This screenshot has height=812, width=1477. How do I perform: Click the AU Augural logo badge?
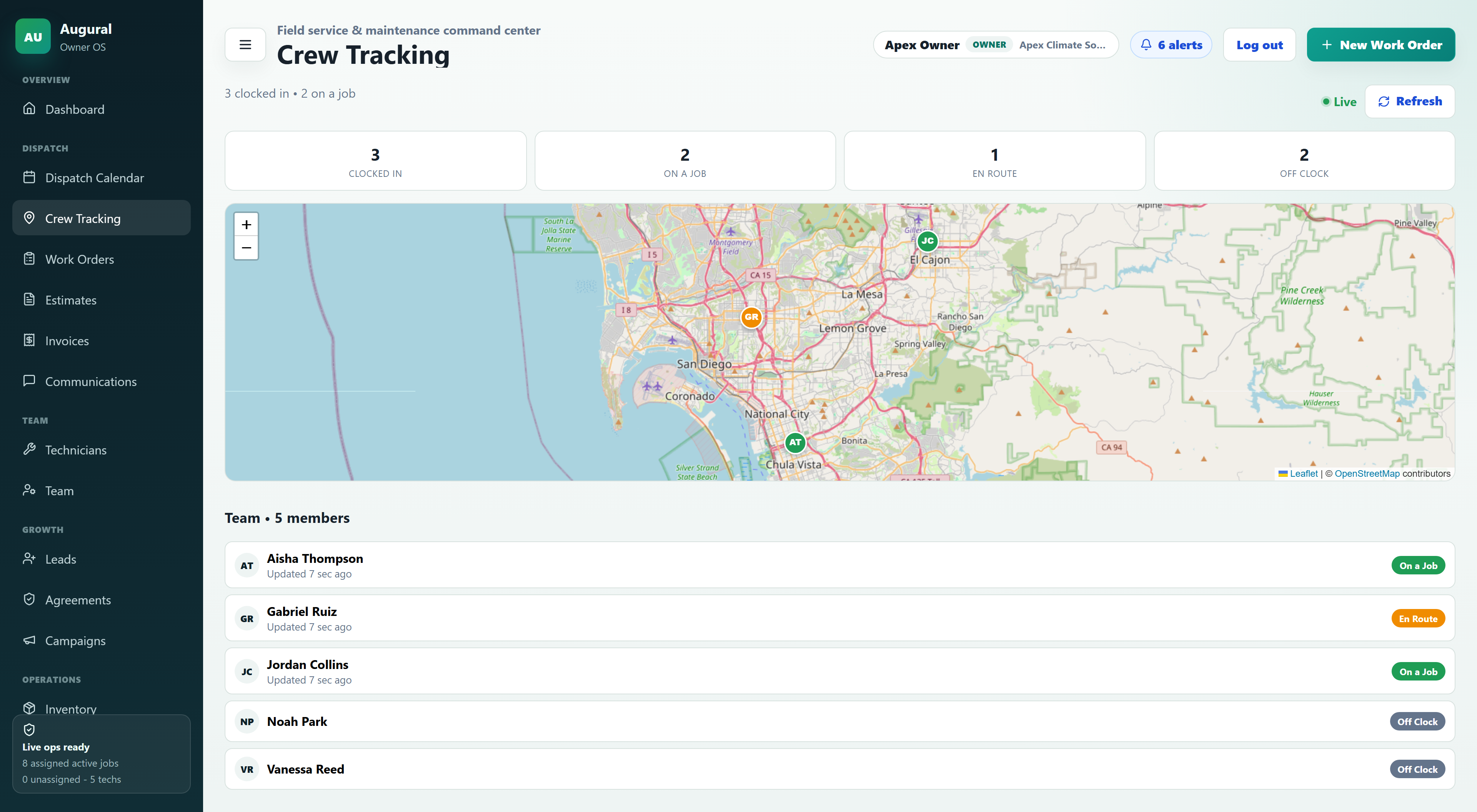(33, 37)
